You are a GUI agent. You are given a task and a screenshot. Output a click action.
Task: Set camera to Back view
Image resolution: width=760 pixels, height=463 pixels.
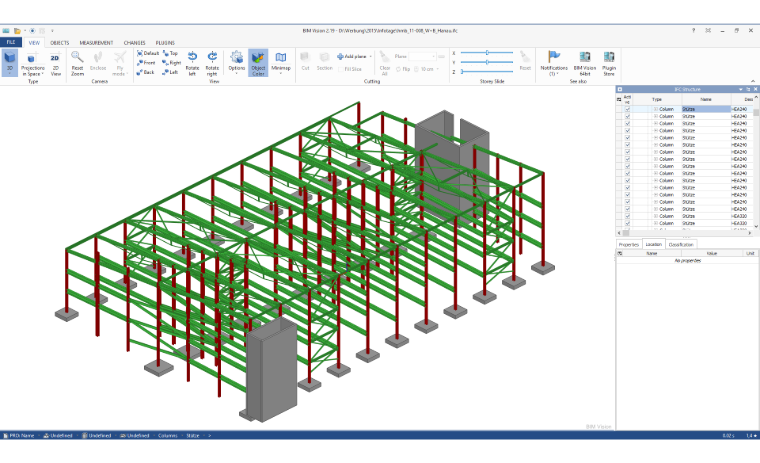pyautogui.click(x=145, y=72)
